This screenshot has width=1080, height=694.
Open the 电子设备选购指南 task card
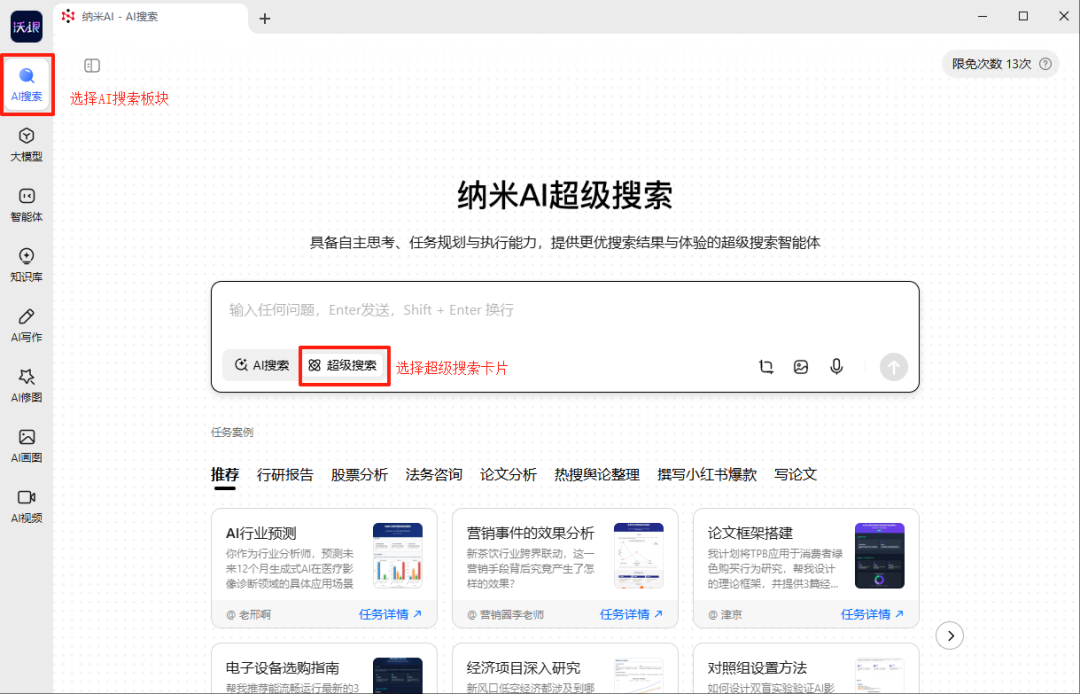click(324, 669)
